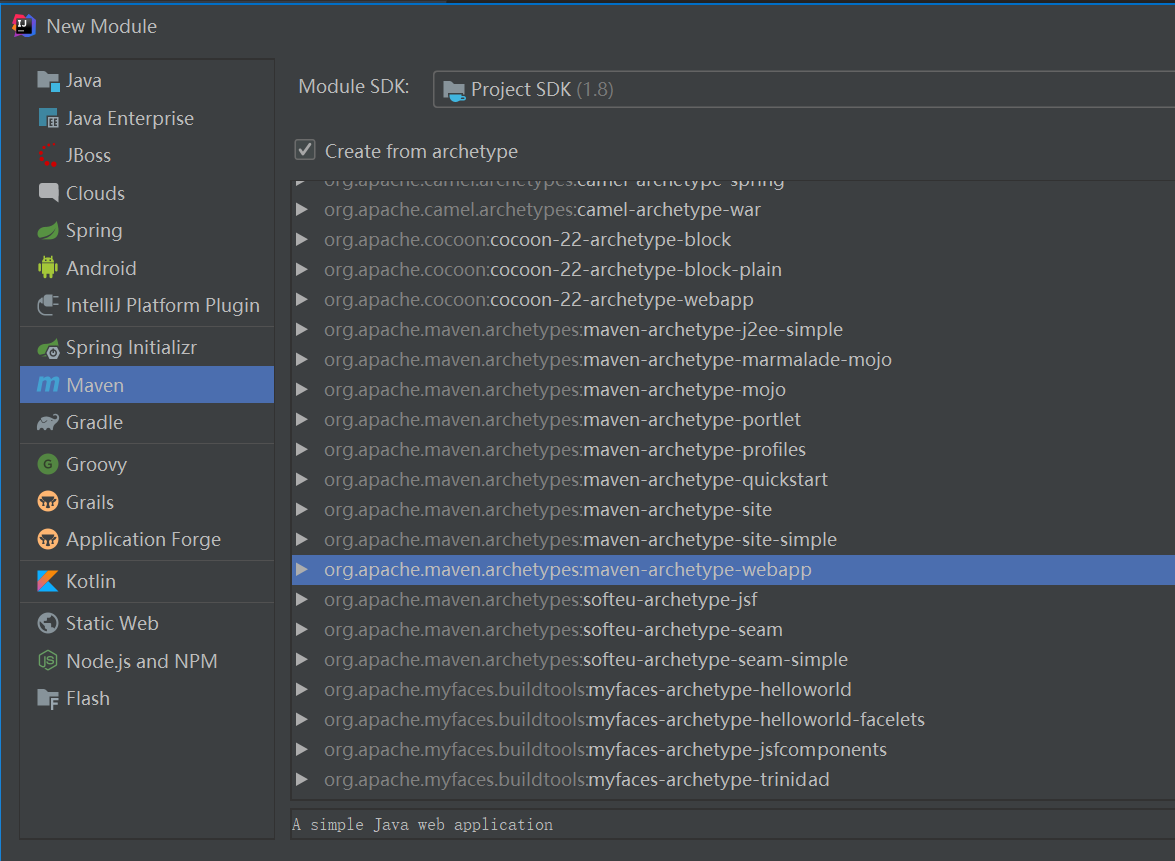This screenshot has width=1175, height=861.
Task: Select maven-archetype-portlet archetype
Action: [733, 420]
